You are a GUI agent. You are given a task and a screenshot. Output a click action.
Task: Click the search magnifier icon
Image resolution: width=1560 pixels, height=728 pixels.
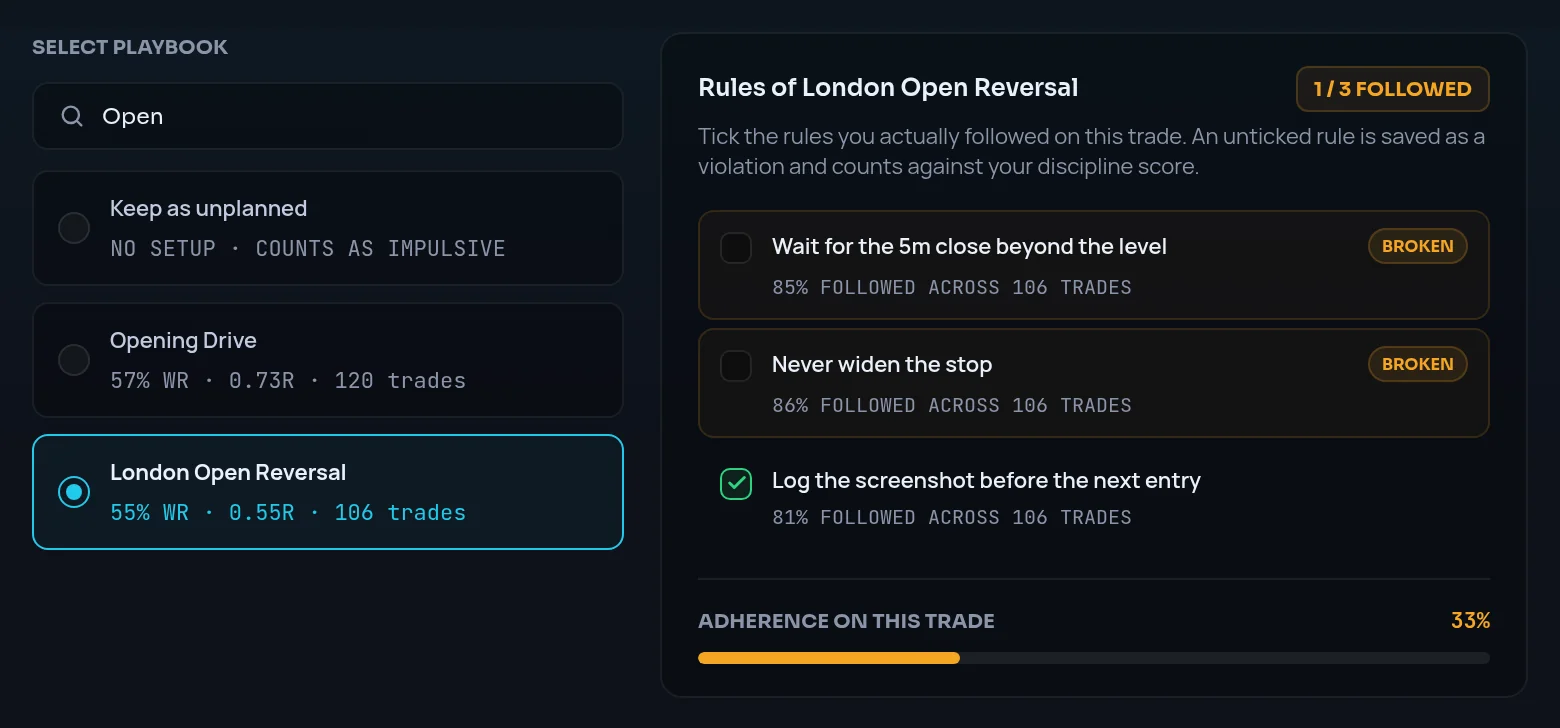[72, 116]
